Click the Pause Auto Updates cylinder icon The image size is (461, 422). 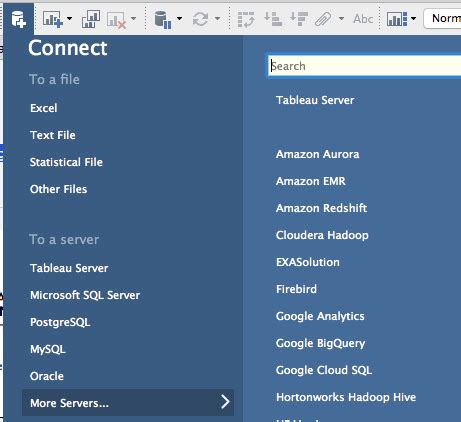(x=163, y=19)
